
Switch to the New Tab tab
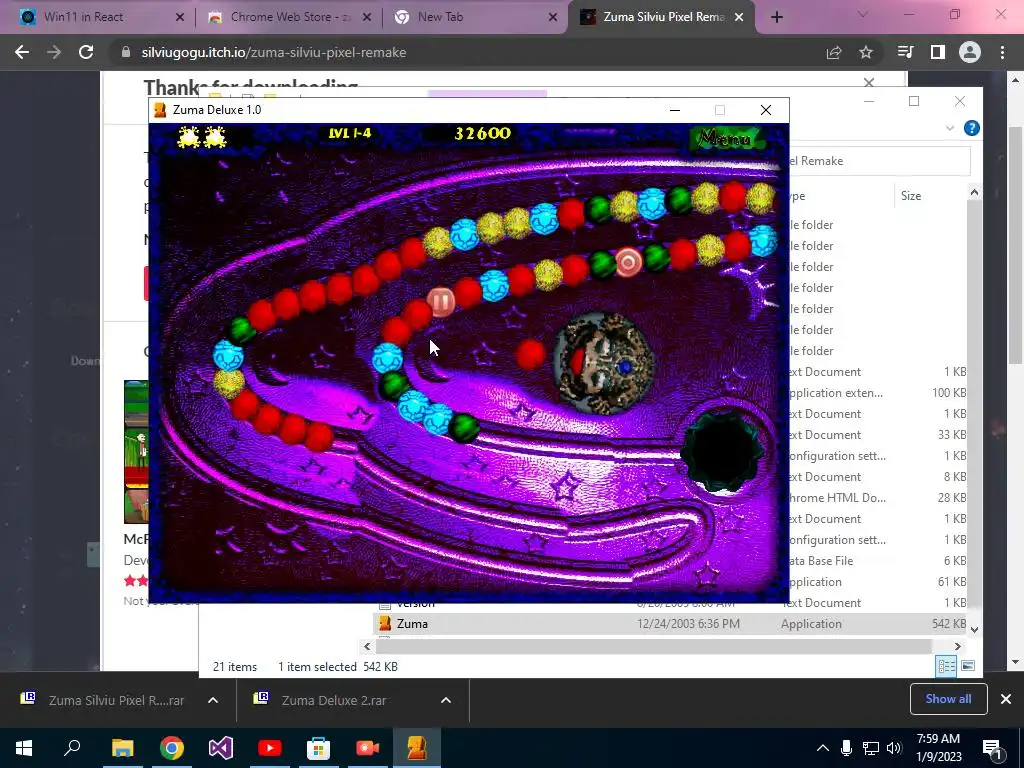coord(475,17)
